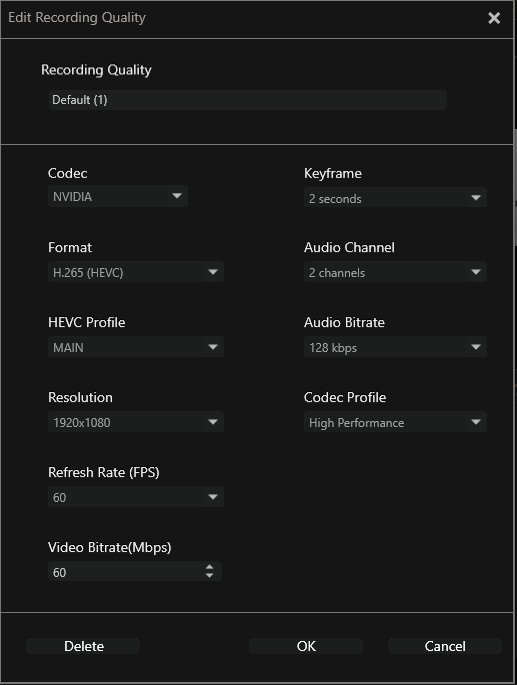The width and height of the screenshot is (517, 685).
Task: Click the arrow icon of the Codec dropdown
Action: pos(177,196)
